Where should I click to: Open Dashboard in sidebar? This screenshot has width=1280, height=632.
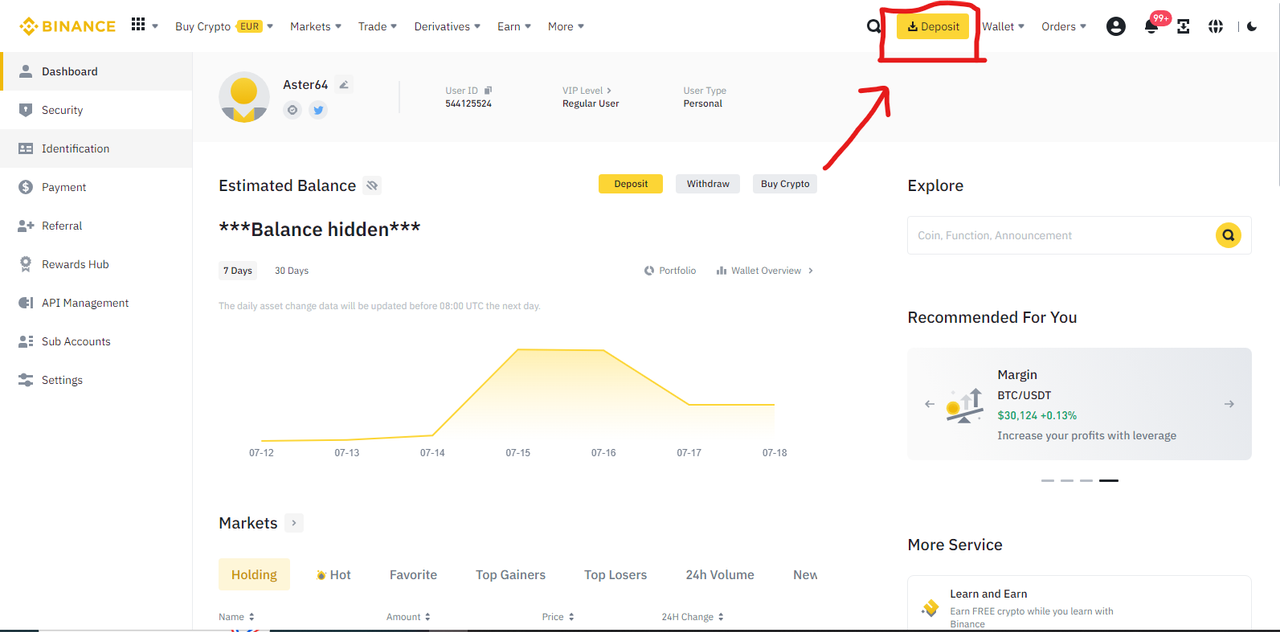coord(96,72)
